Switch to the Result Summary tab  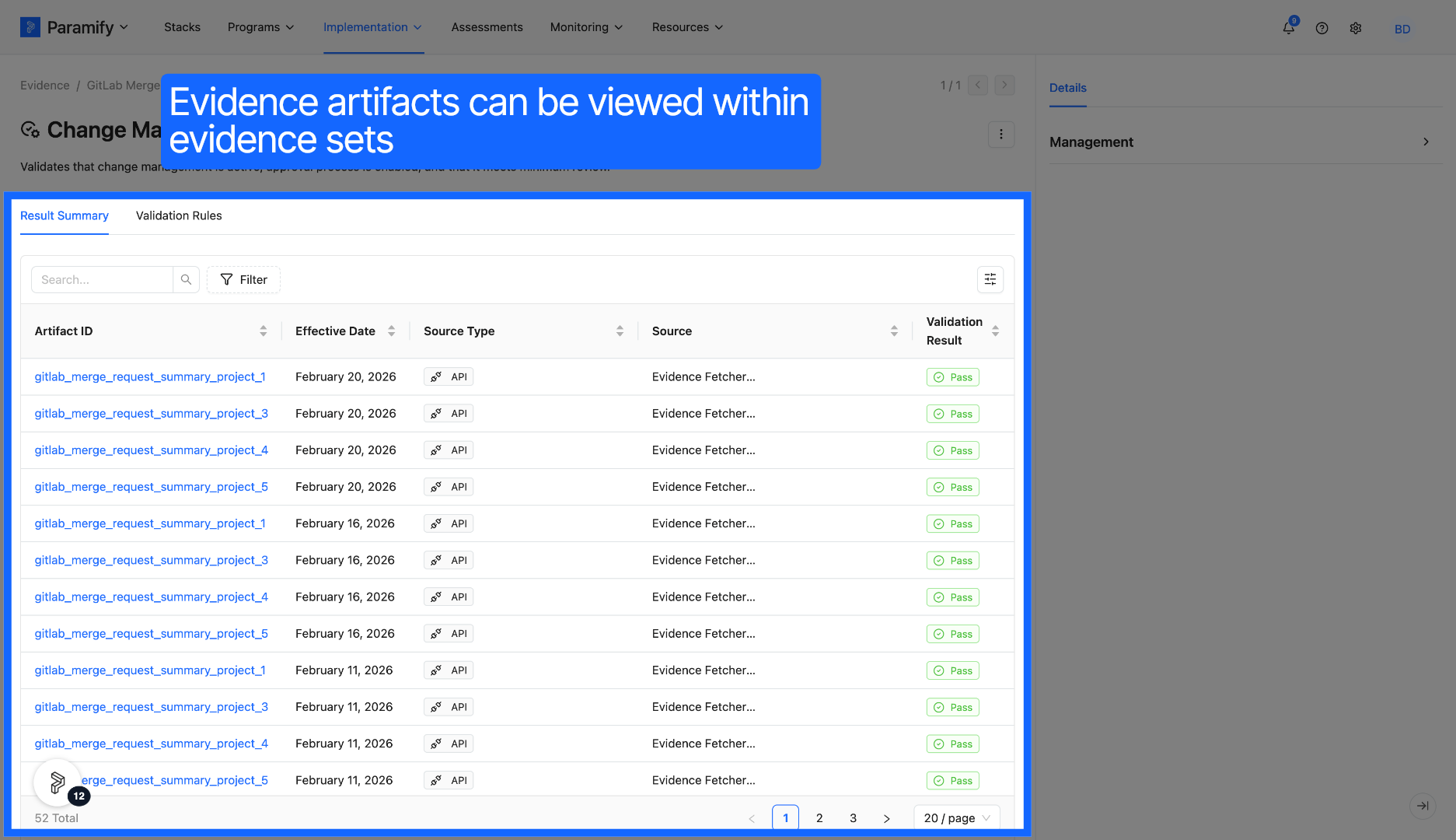(65, 215)
